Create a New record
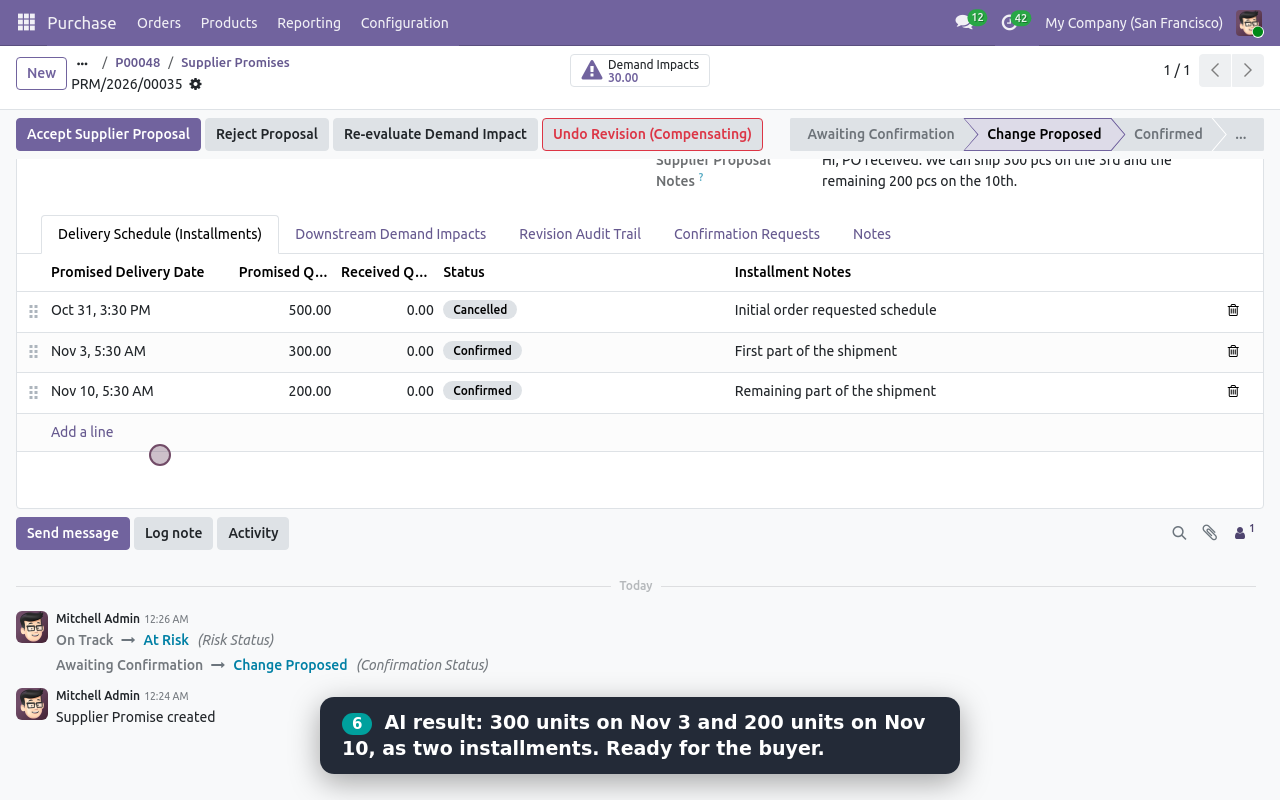 41,73
